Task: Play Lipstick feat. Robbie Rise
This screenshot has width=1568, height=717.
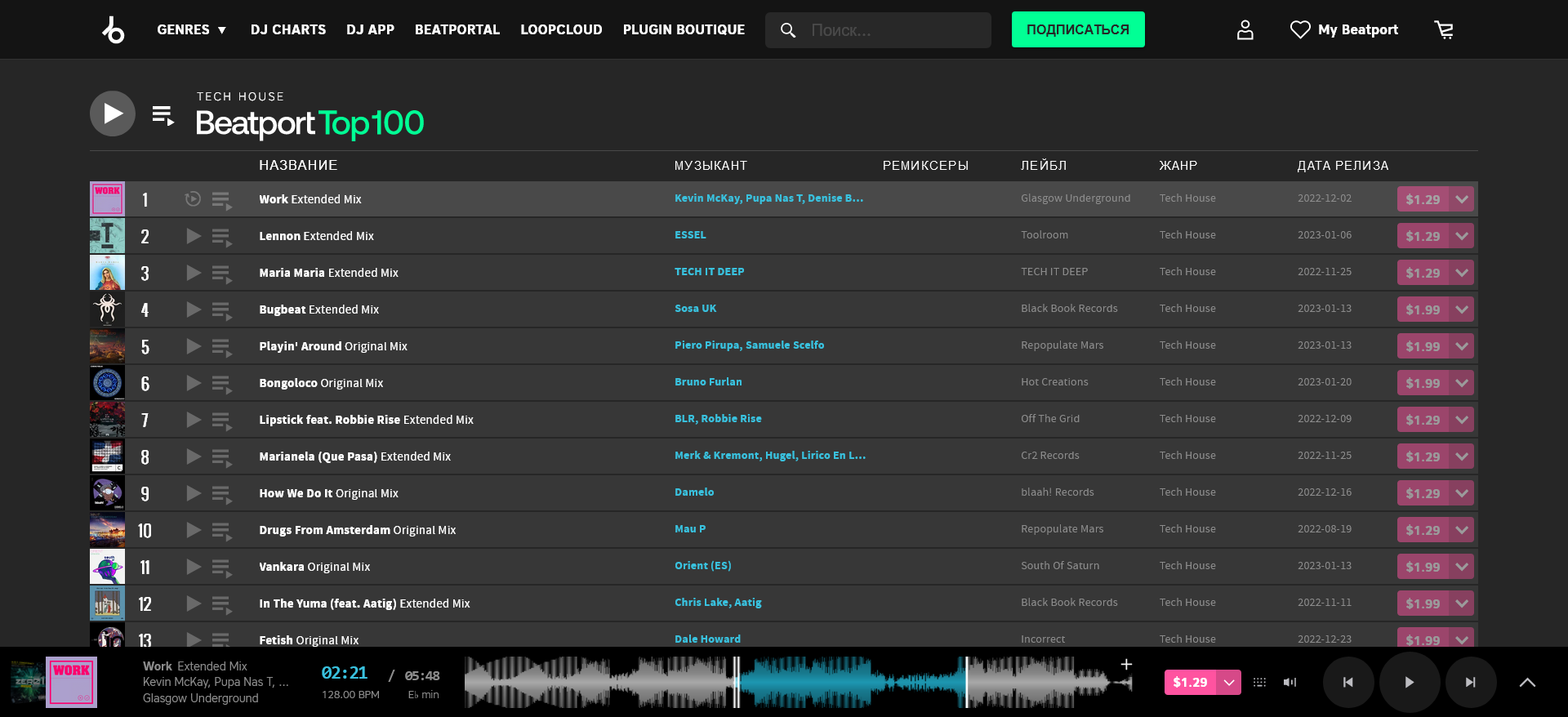Action: click(x=194, y=420)
